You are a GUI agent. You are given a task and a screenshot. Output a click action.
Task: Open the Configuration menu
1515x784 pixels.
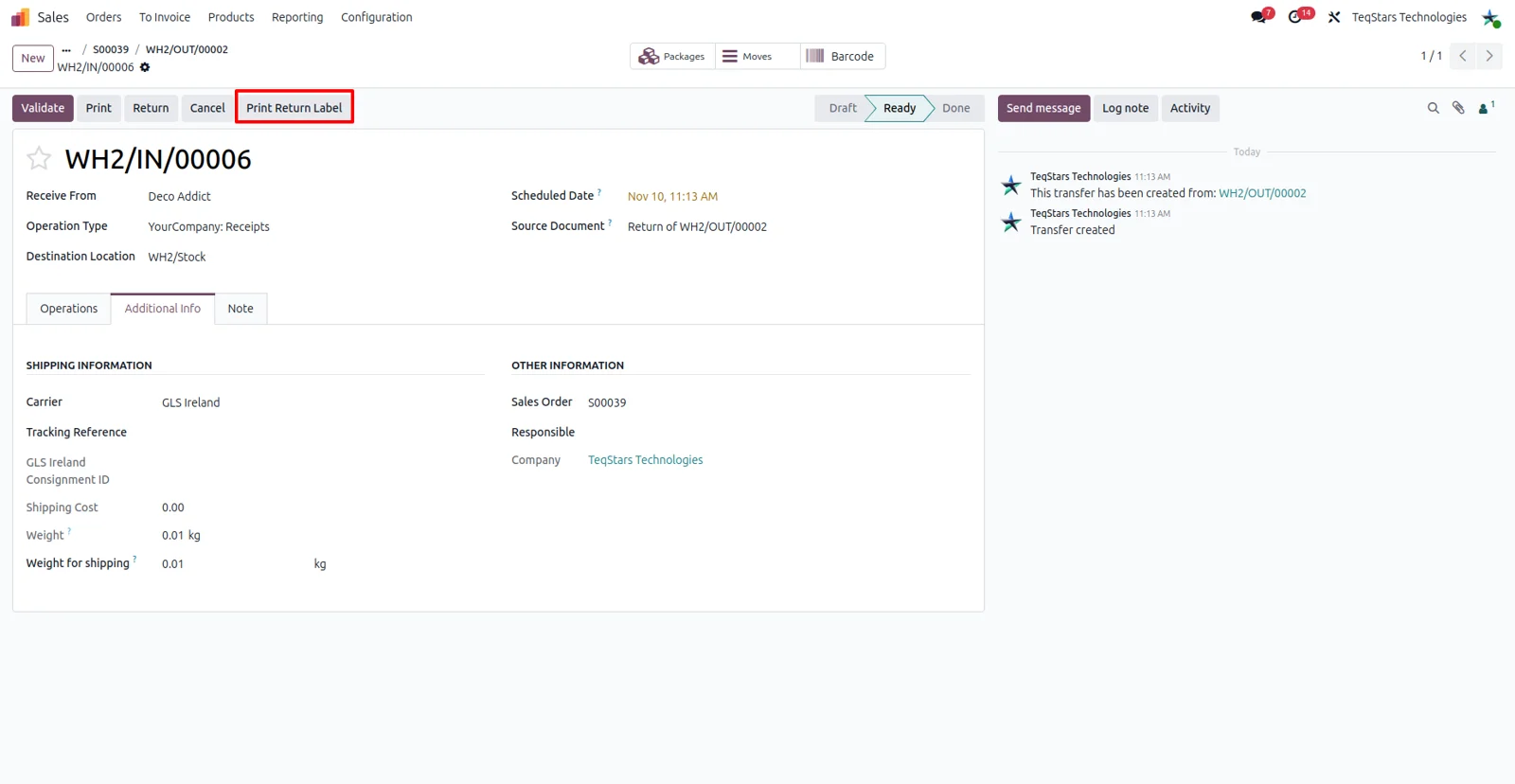click(377, 17)
